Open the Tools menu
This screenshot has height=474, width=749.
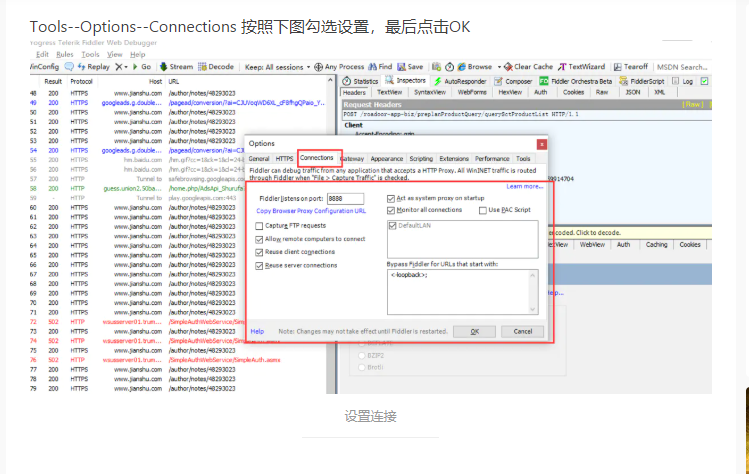pyautogui.click(x=90, y=54)
